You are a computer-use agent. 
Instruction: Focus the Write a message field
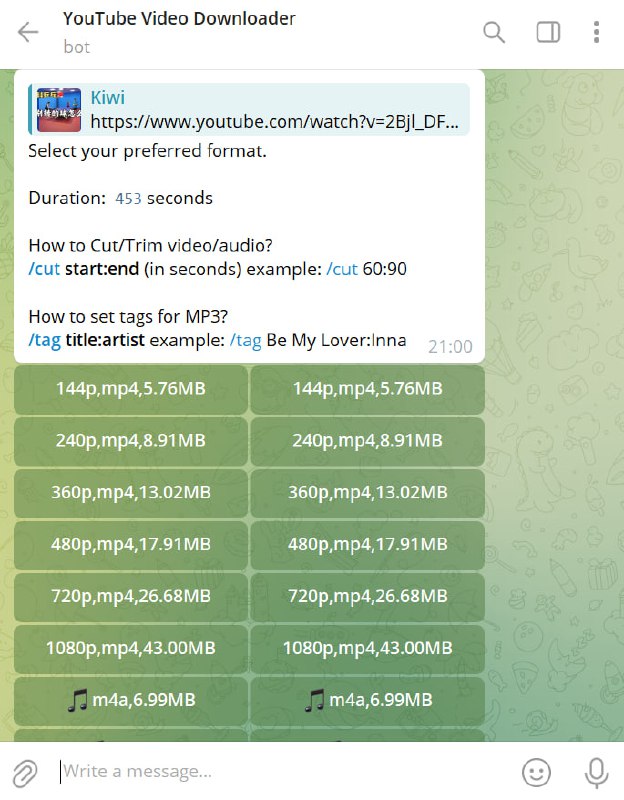coord(280,771)
